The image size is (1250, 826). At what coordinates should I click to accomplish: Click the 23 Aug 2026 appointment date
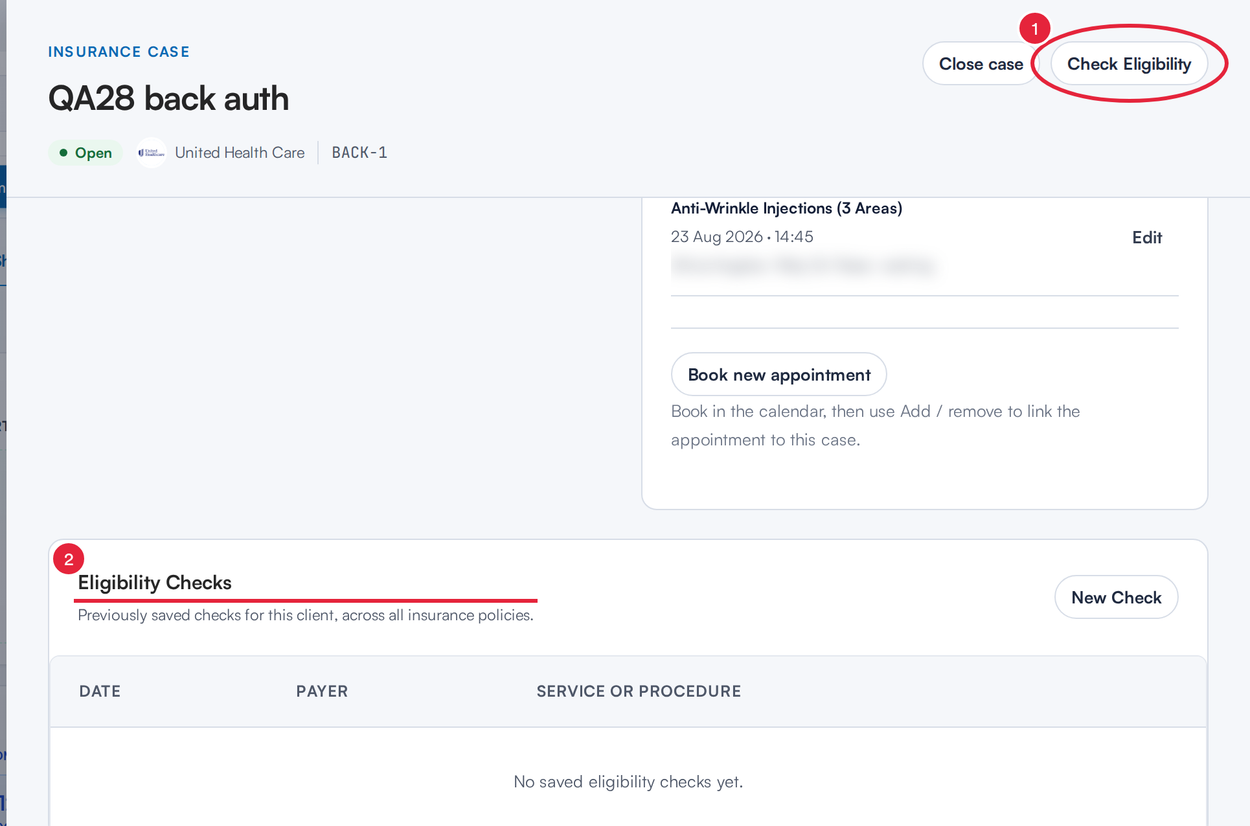[x=742, y=237]
